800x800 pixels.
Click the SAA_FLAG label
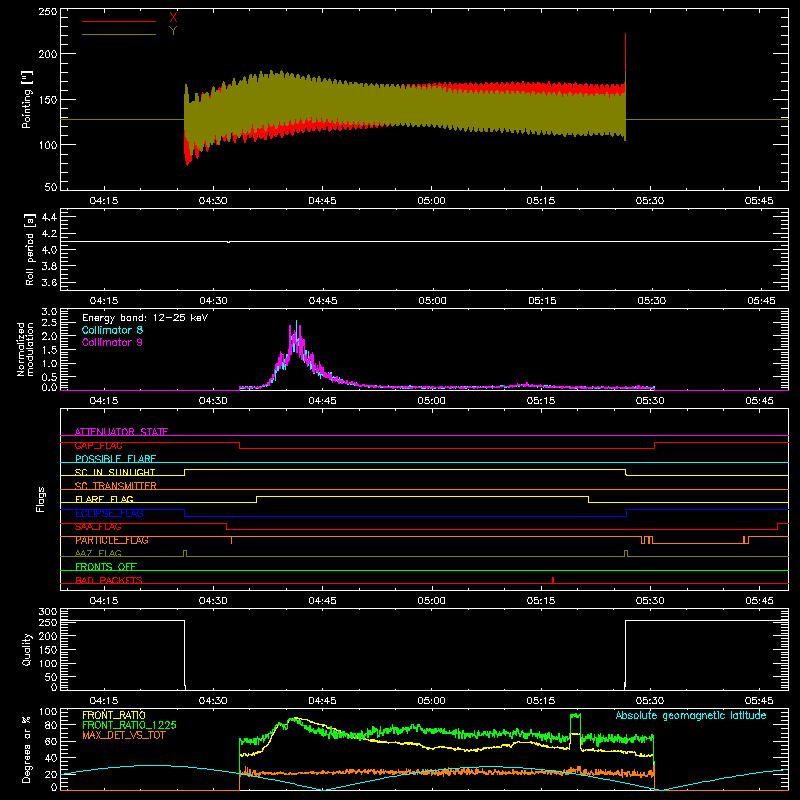click(98, 526)
